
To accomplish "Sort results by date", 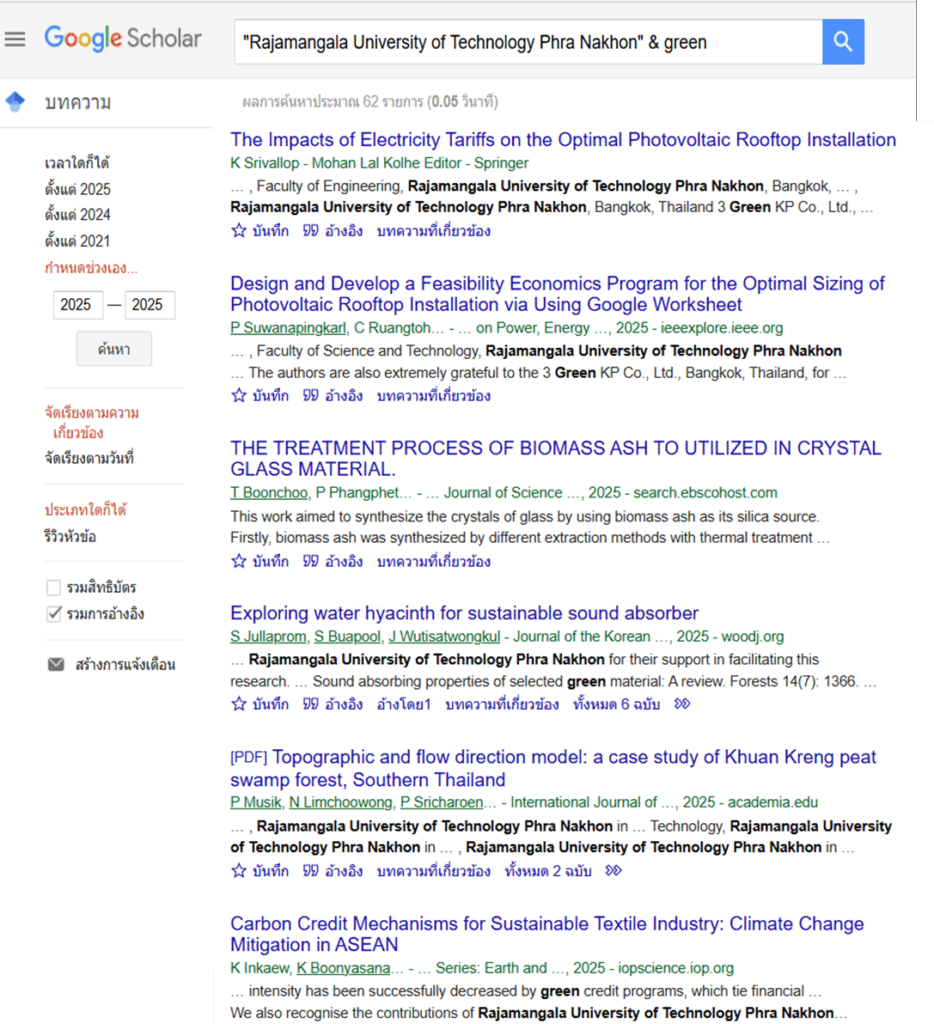I will [89, 458].
